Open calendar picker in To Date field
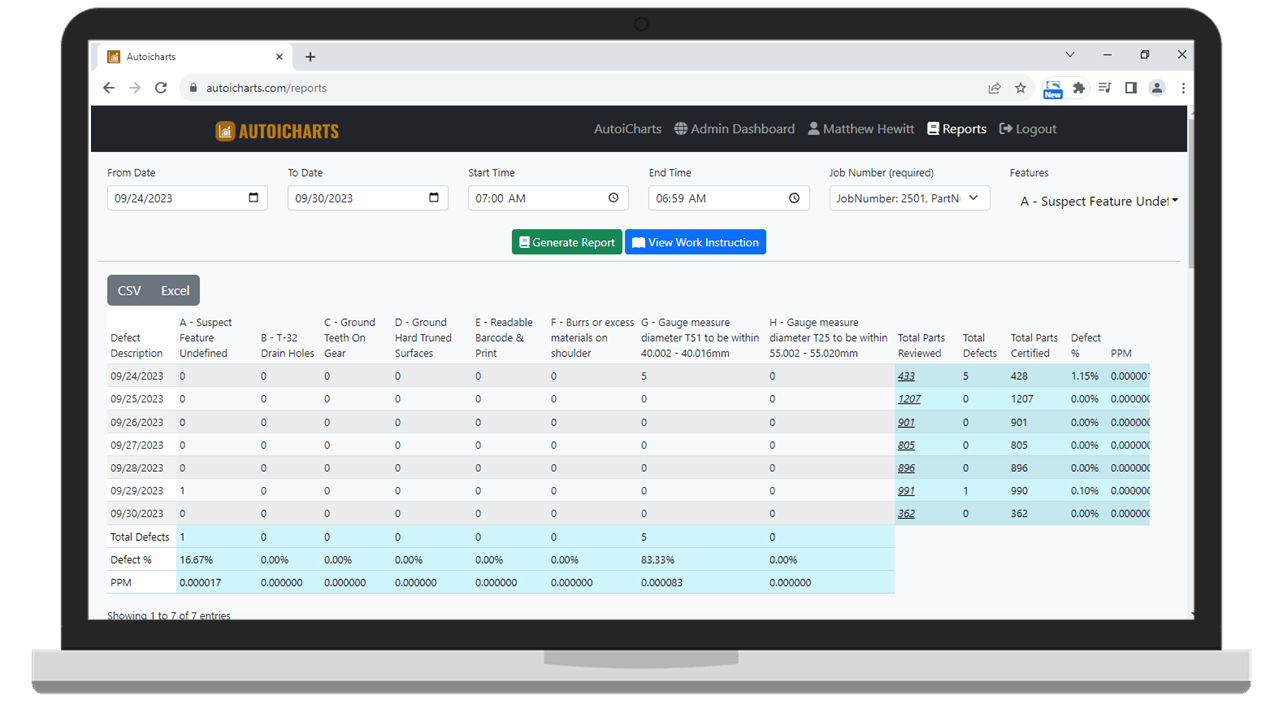This screenshot has height=722, width=1282. (x=434, y=198)
